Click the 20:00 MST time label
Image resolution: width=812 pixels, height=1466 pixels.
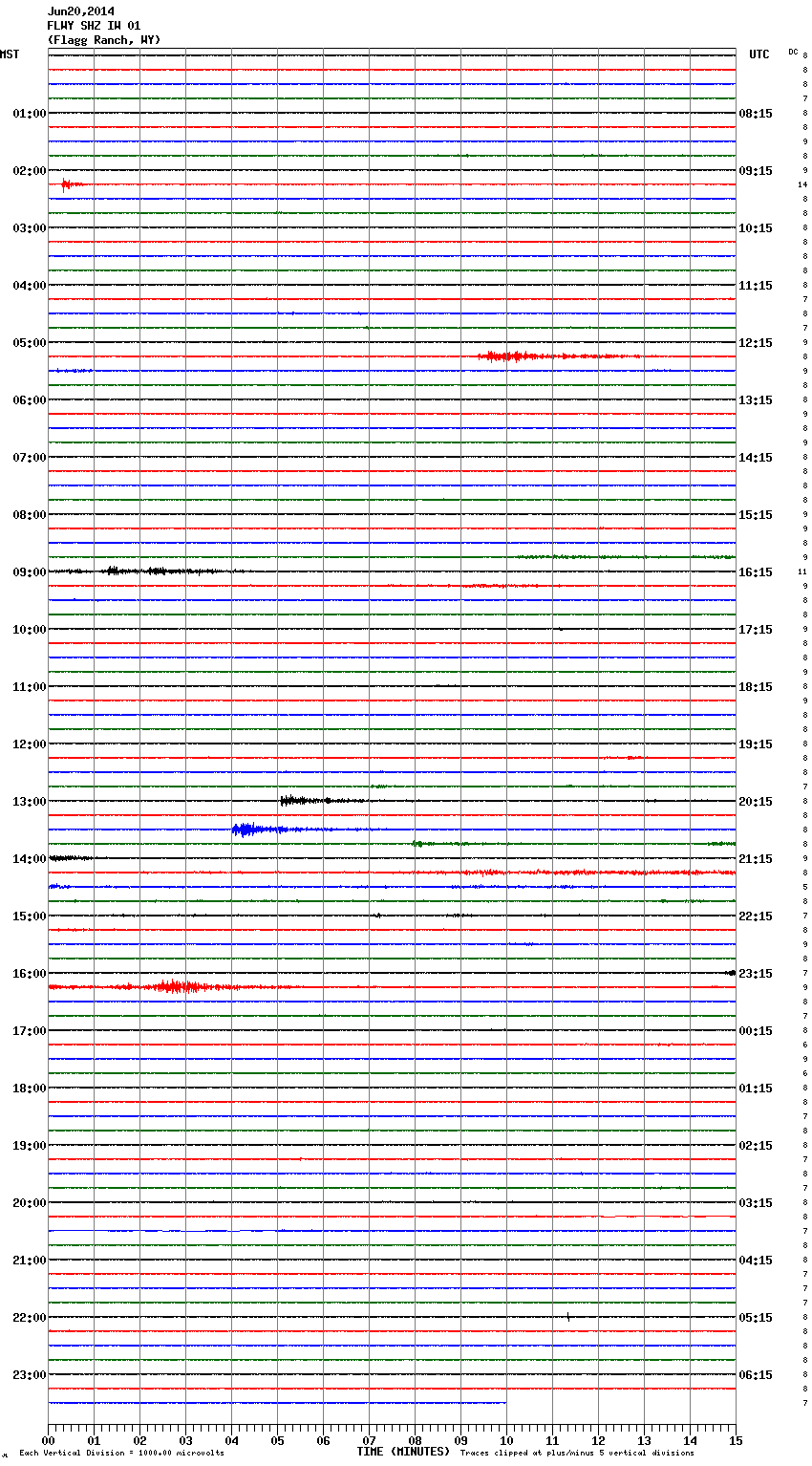29,1203
